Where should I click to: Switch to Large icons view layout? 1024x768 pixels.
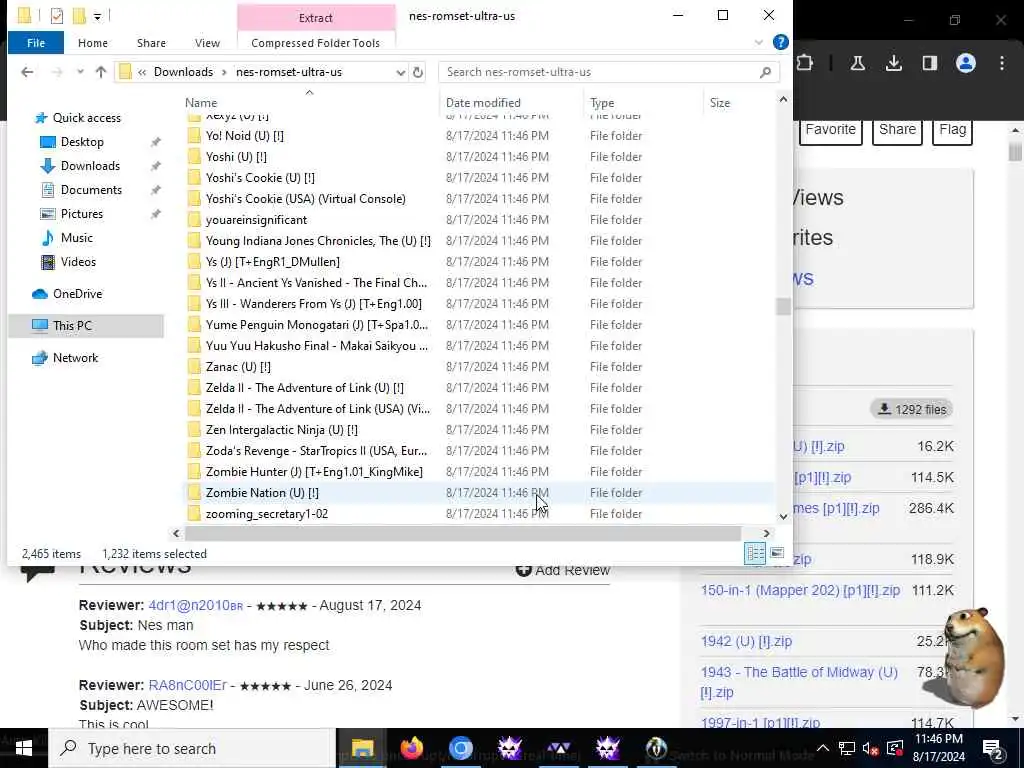click(x=776, y=554)
